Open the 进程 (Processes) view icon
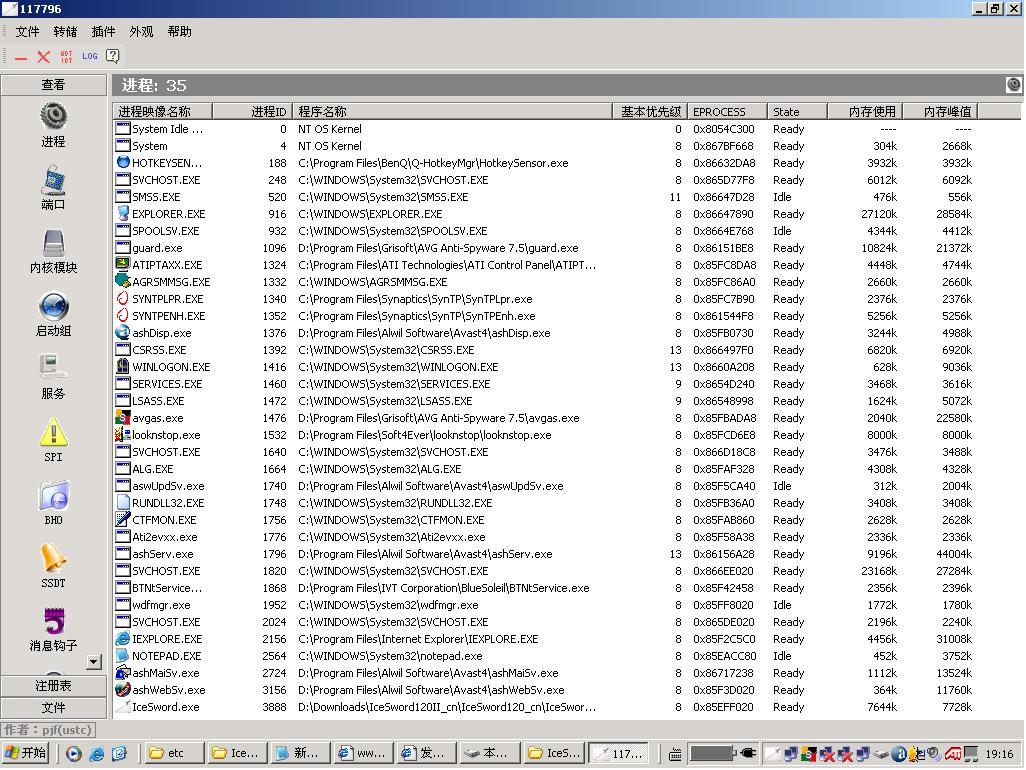This screenshot has height=770, width=1026. tap(53, 116)
